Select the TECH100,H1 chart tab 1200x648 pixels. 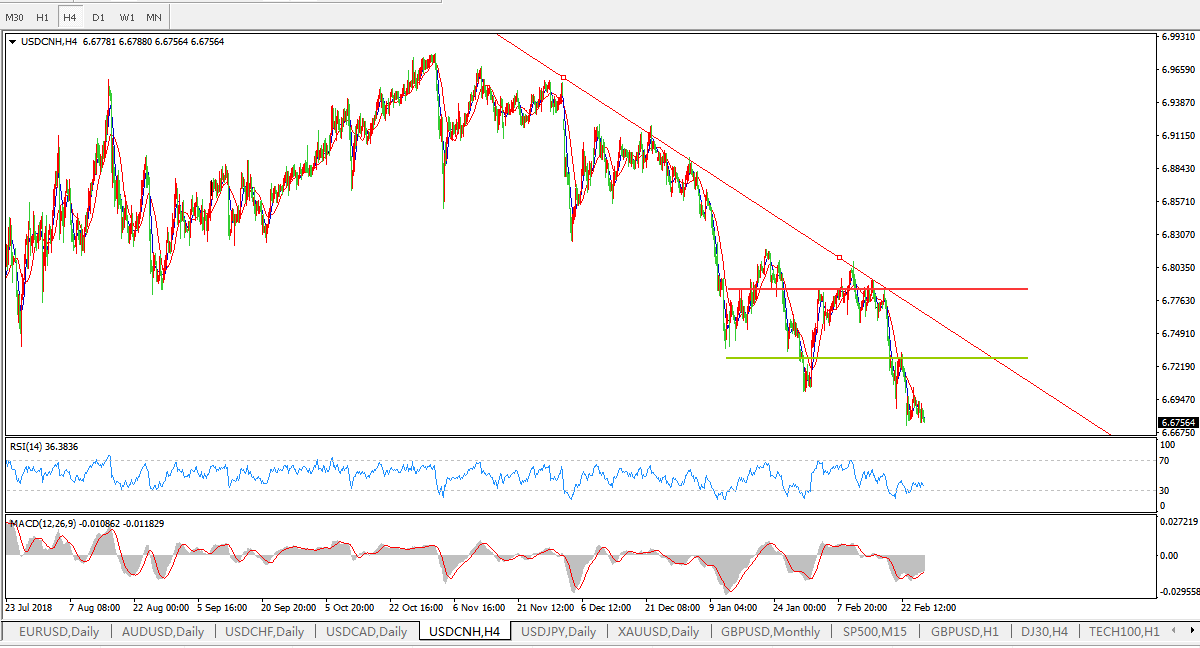point(1124,631)
